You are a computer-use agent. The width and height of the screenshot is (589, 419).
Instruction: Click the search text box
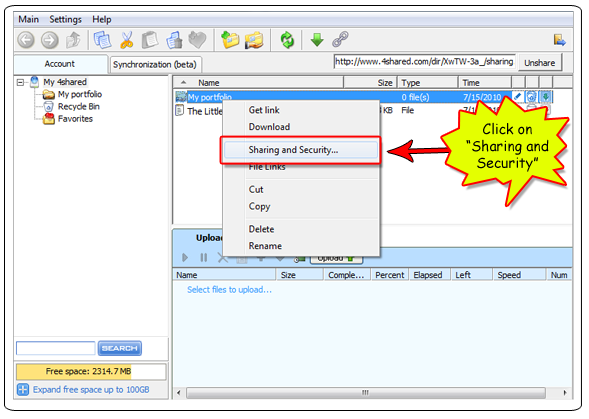[56, 348]
